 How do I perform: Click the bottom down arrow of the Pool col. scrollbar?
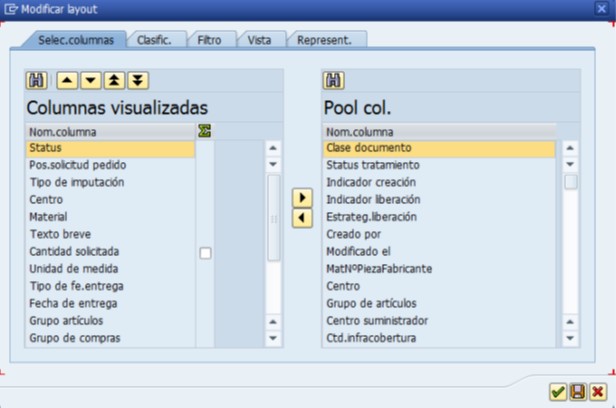(570, 338)
